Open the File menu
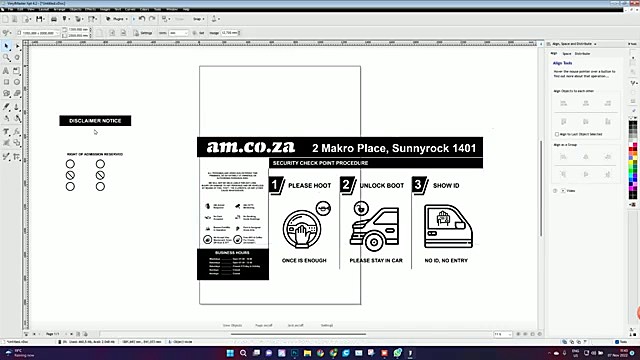 pyautogui.click(x=11, y=9)
